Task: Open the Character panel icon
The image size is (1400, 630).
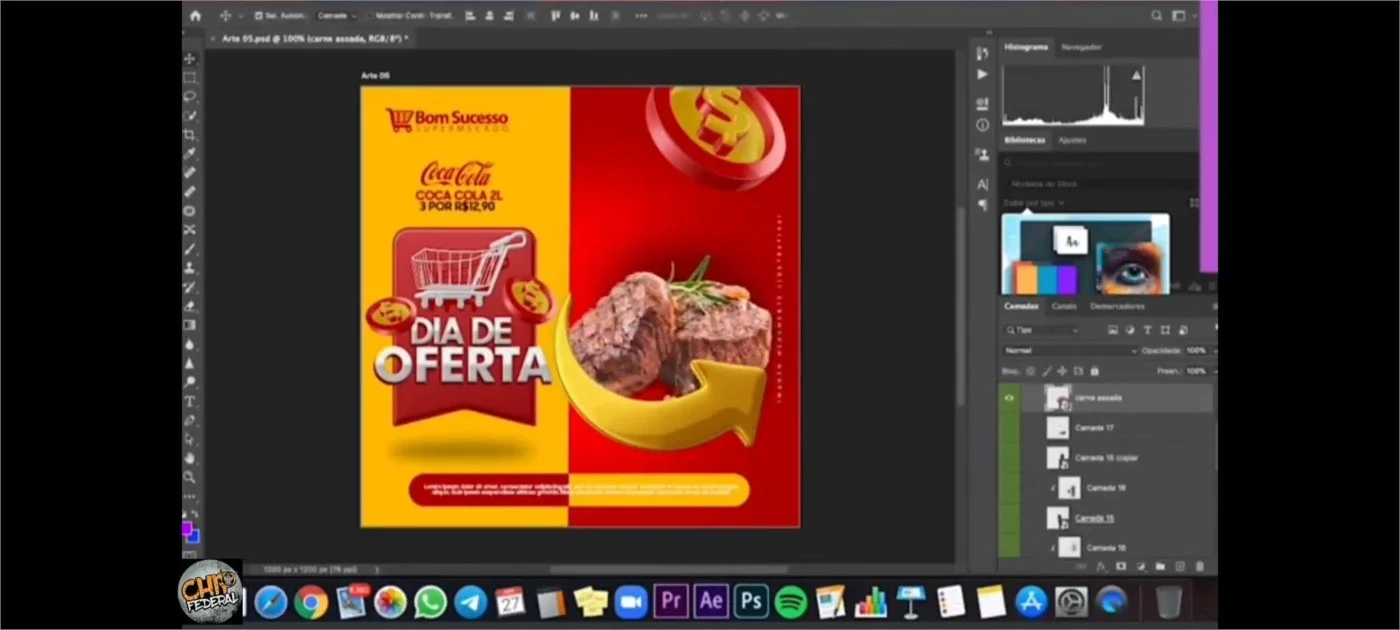Action: 983,184
